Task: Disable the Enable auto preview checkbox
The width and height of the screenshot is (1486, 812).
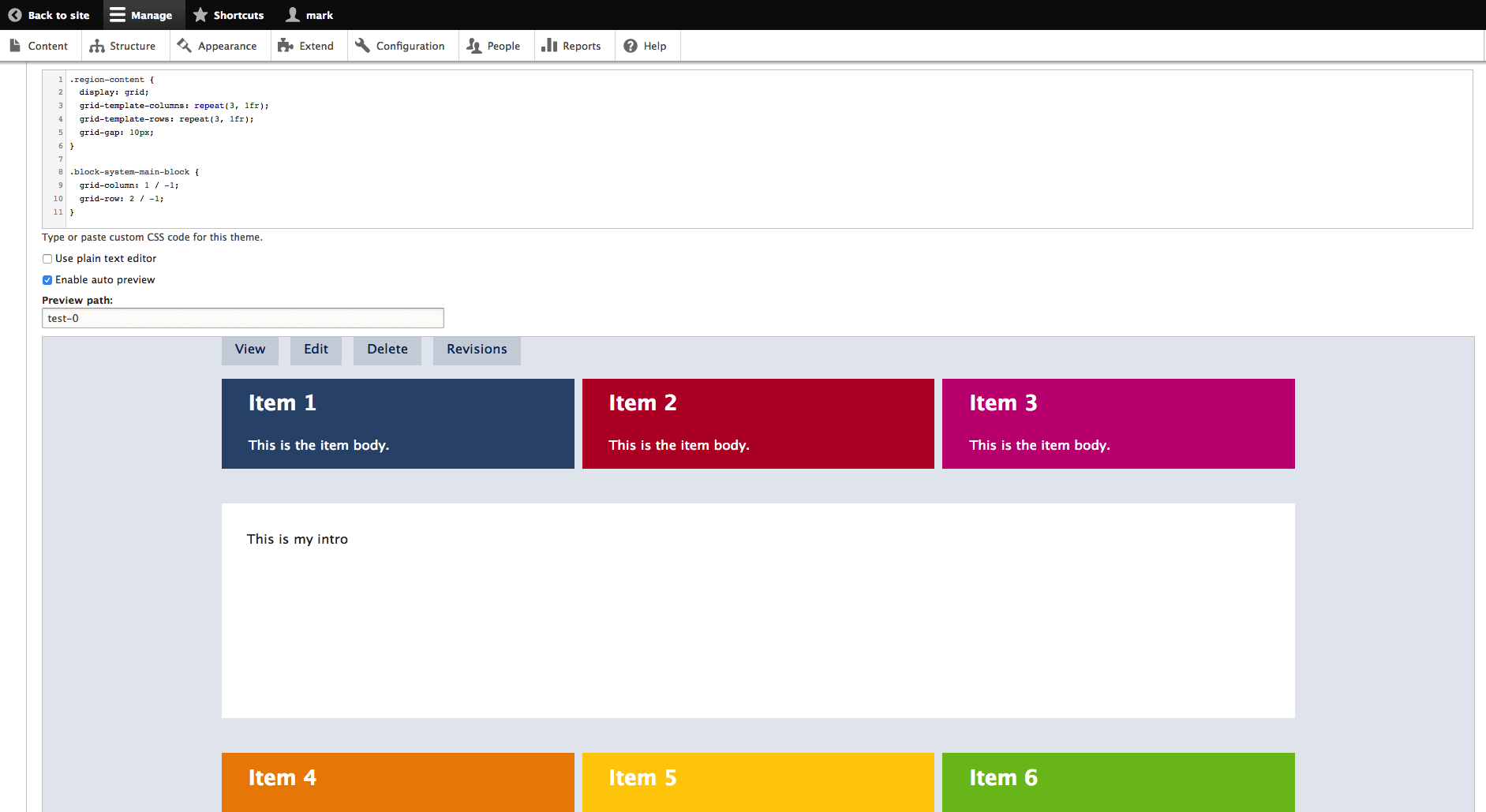Action: click(47, 280)
